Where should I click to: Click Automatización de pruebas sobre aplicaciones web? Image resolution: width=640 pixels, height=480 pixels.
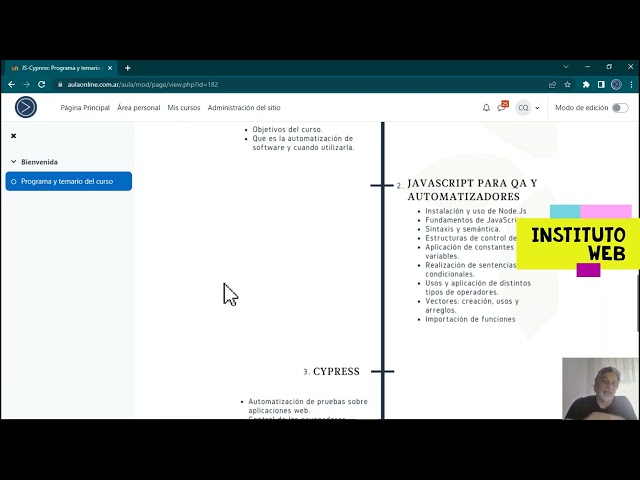(308, 406)
